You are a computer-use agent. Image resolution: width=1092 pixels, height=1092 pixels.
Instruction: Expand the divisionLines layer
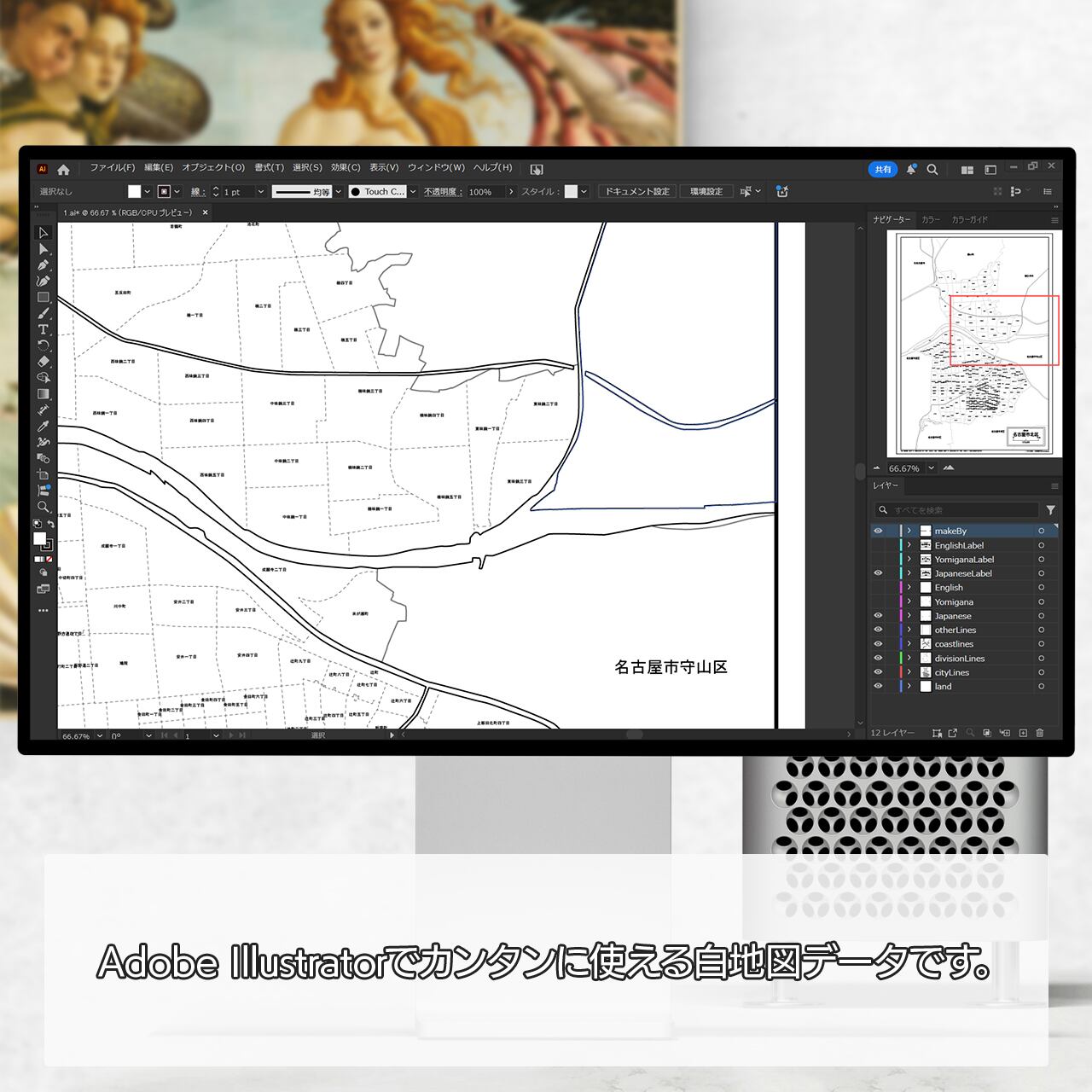pos(909,658)
